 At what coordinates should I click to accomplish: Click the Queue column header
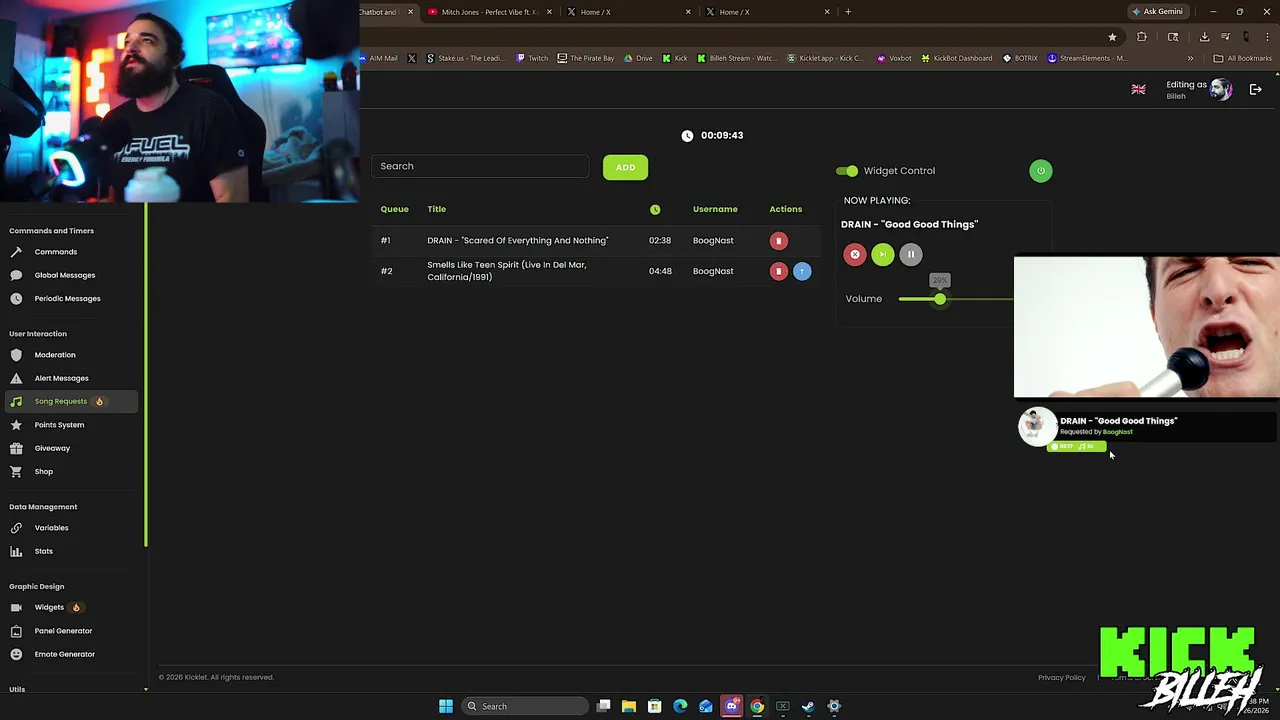[394, 209]
